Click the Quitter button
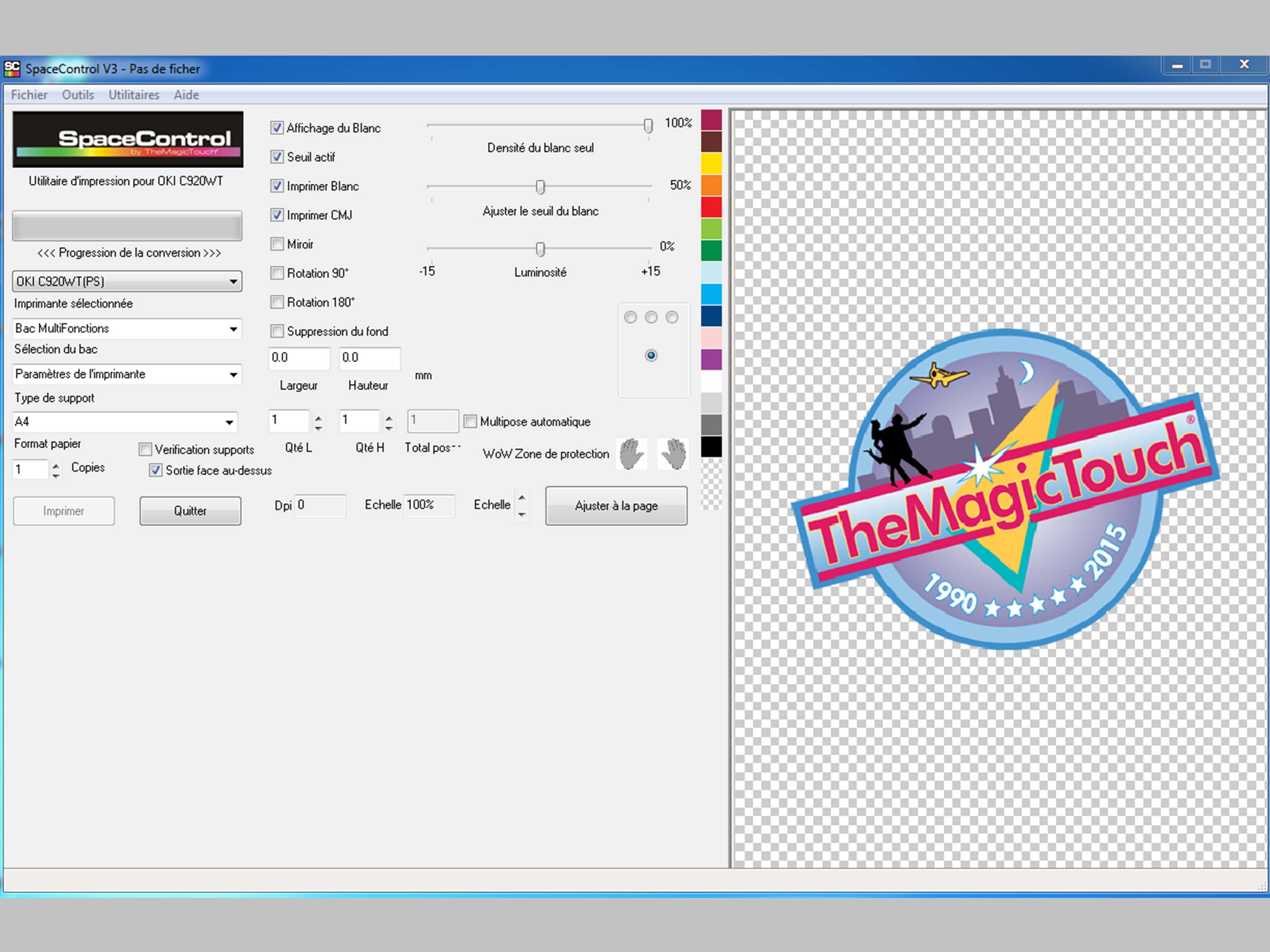 pos(190,511)
